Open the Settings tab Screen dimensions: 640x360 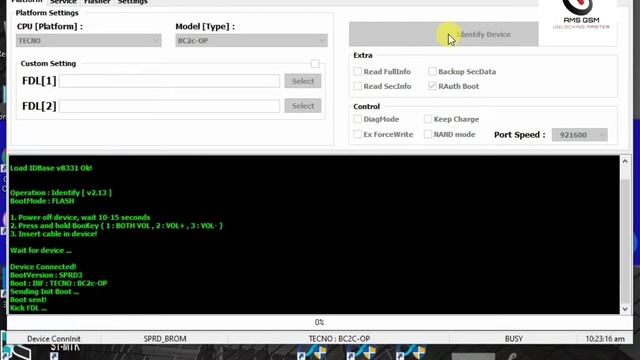pos(132,2)
